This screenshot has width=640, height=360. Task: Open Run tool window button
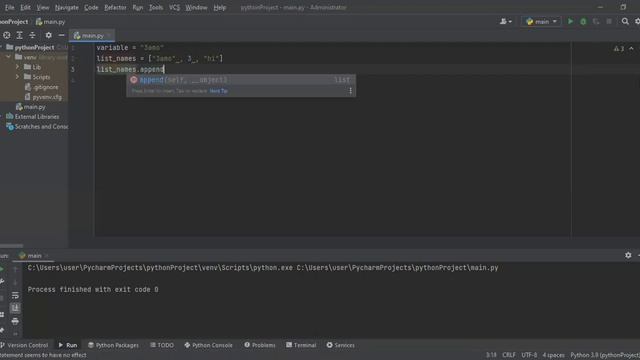tap(68, 345)
